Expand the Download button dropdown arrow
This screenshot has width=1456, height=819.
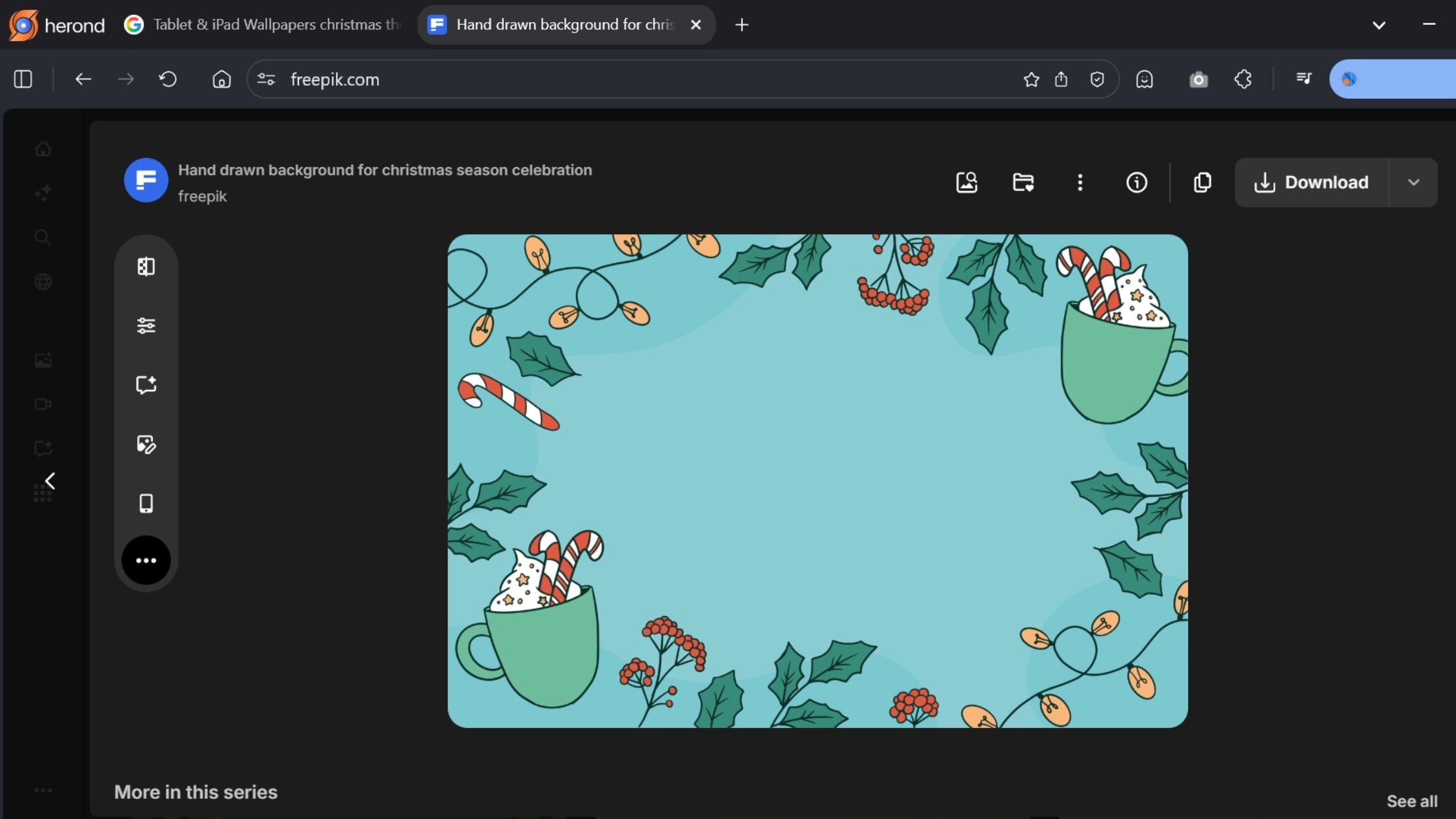click(1414, 182)
